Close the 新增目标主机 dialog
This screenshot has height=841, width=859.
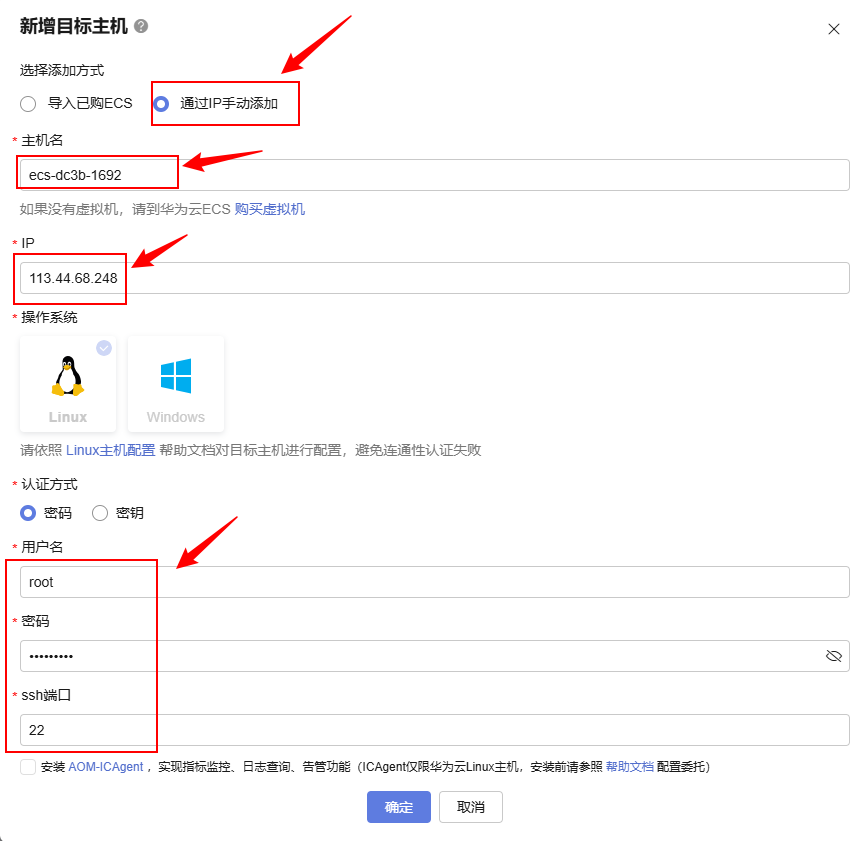click(x=833, y=29)
